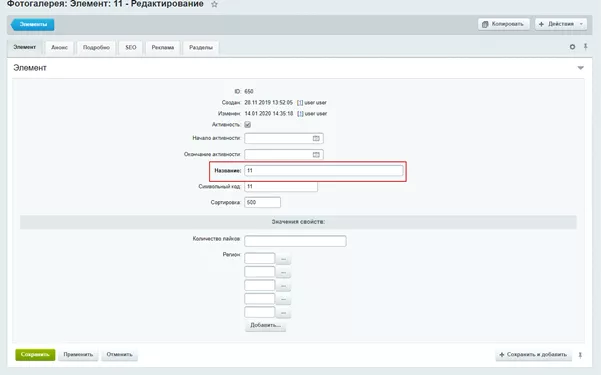Viewport: 601px width, 375px height.
Task: Focus the first Регион input box
Action: (259, 258)
